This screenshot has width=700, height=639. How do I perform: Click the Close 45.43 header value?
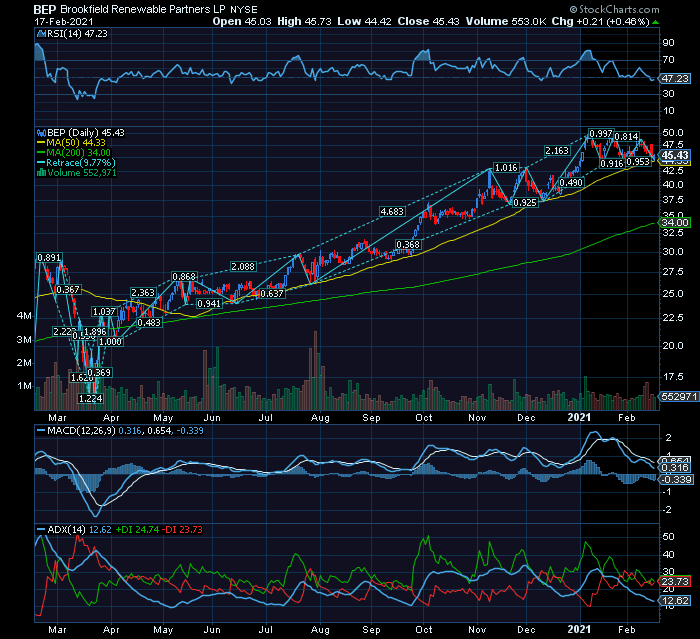point(429,21)
